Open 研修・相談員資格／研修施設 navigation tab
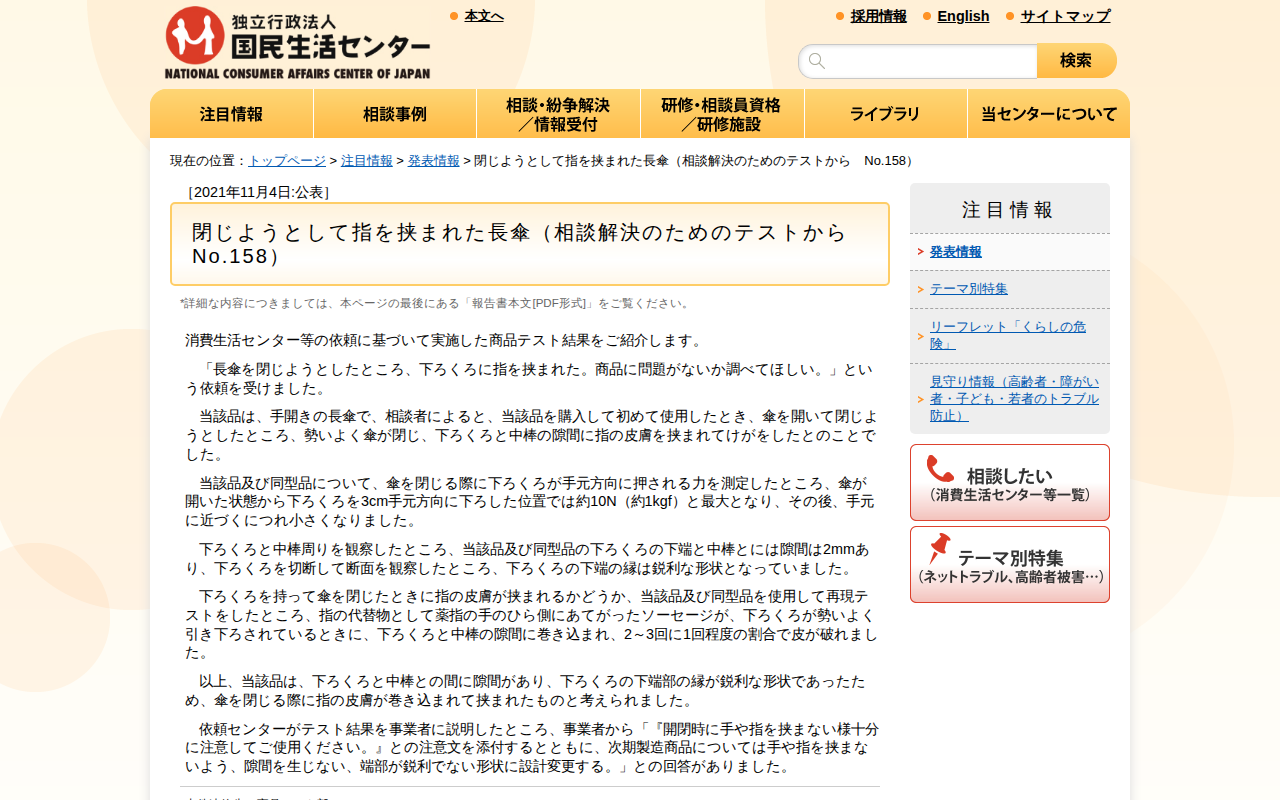Image resolution: width=1280 pixels, height=800 pixels. coord(722,114)
